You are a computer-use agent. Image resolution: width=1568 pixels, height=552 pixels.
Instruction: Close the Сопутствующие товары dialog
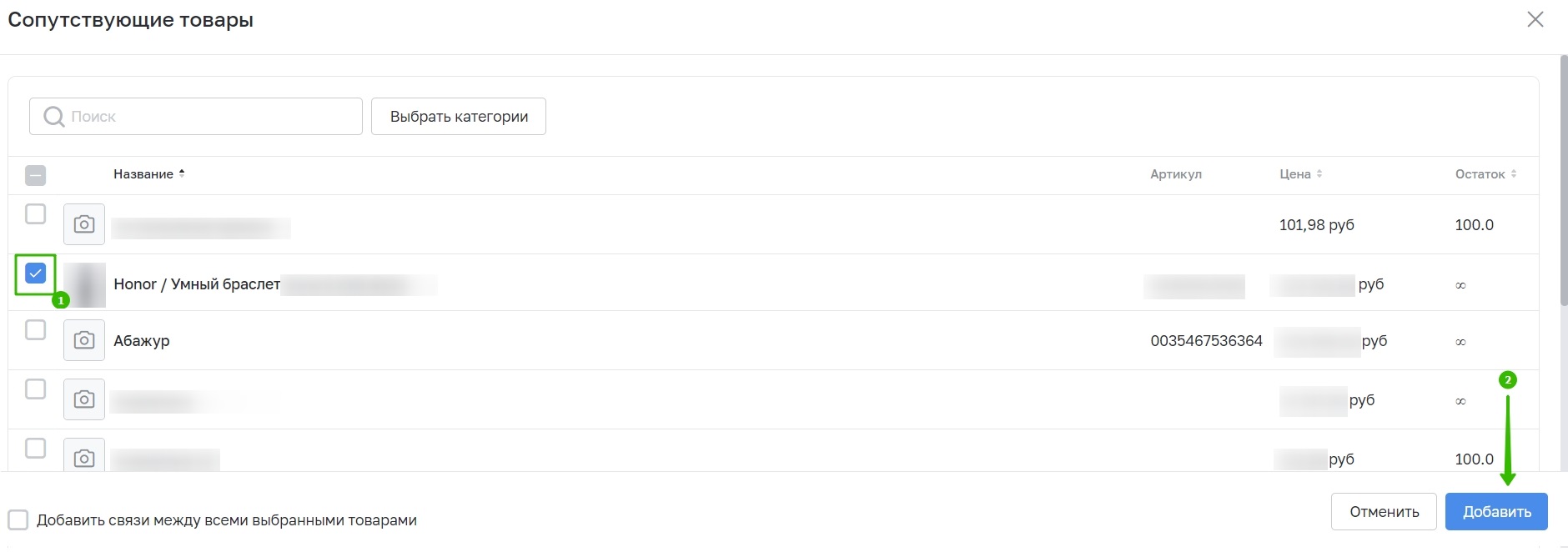click(1535, 19)
